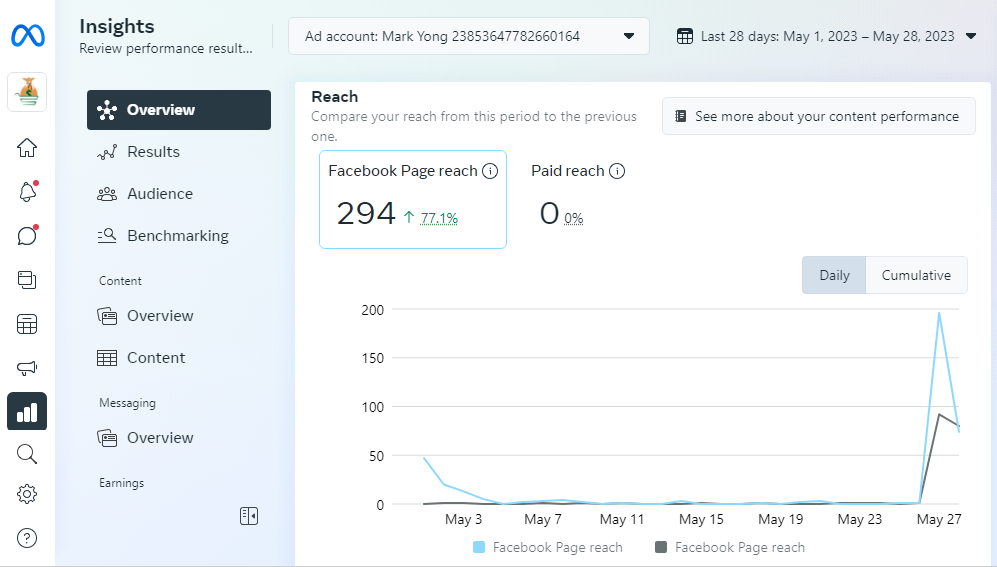The height and width of the screenshot is (567, 997).
Task: Open the Ad account dropdown
Action: 469,36
